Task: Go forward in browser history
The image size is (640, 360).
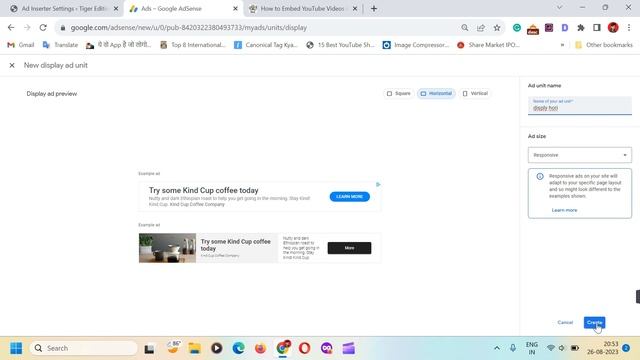Action: pyautogui.click(x=27, y=27)
